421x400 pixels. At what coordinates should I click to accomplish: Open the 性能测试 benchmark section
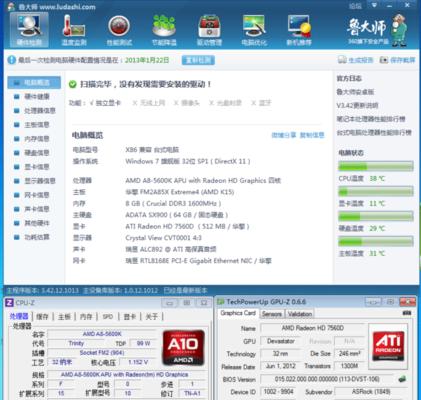(x=119, y=30)
